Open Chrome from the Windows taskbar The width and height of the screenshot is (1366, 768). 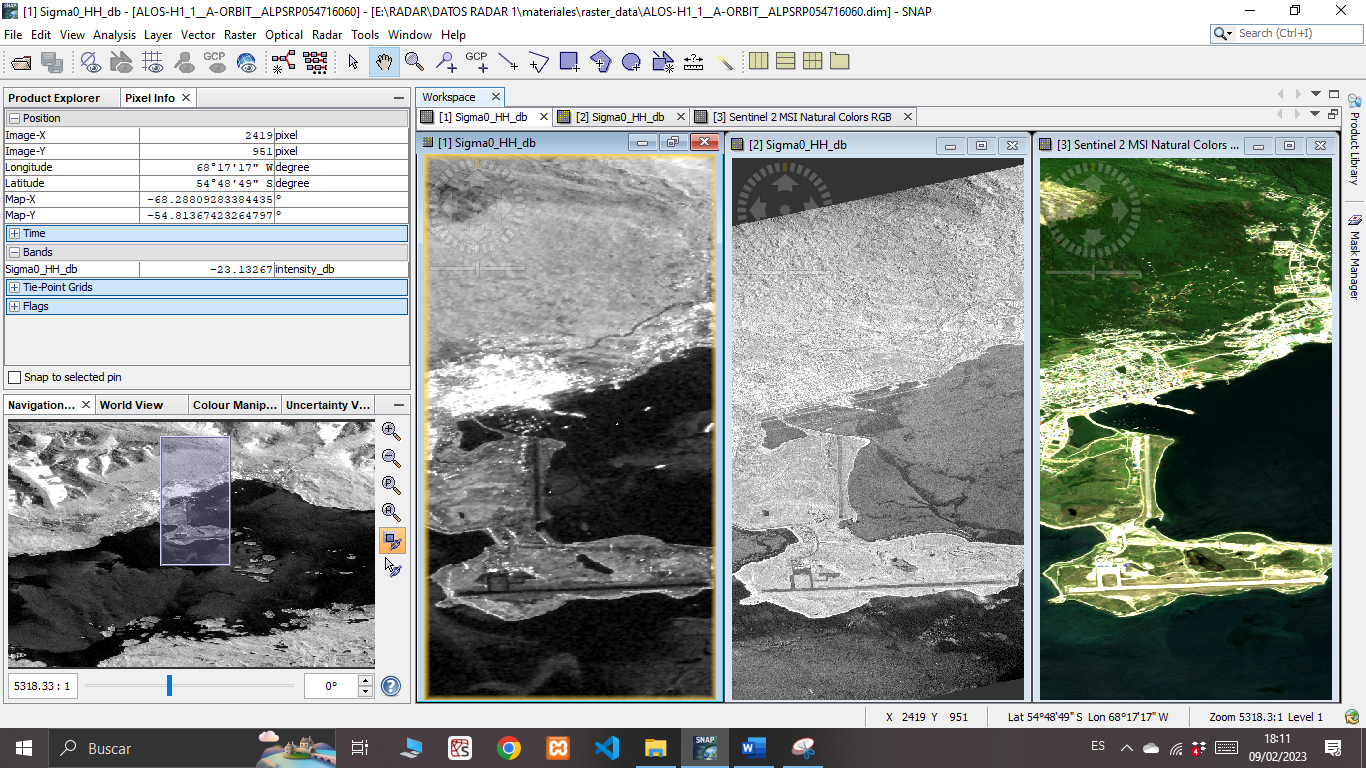(509, 748)
